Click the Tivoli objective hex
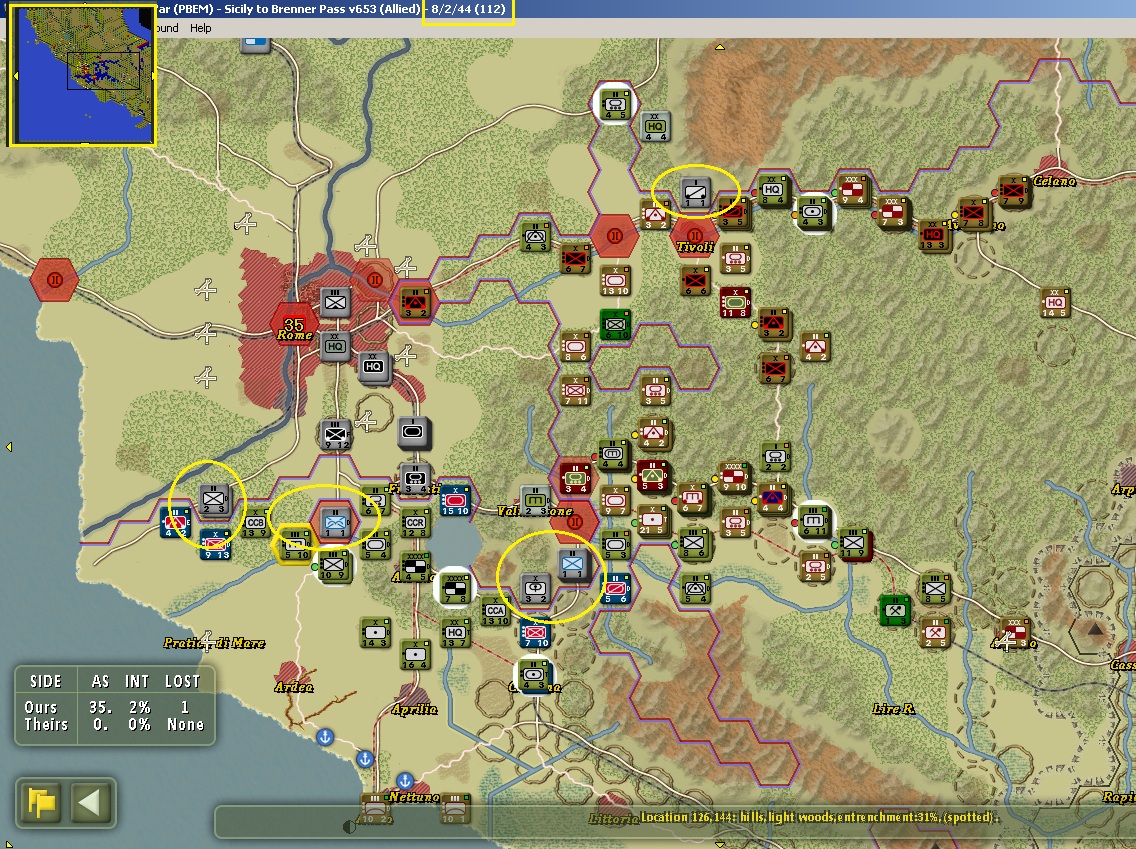Screen dimensions: 1136x849 [x=694, y=236]
